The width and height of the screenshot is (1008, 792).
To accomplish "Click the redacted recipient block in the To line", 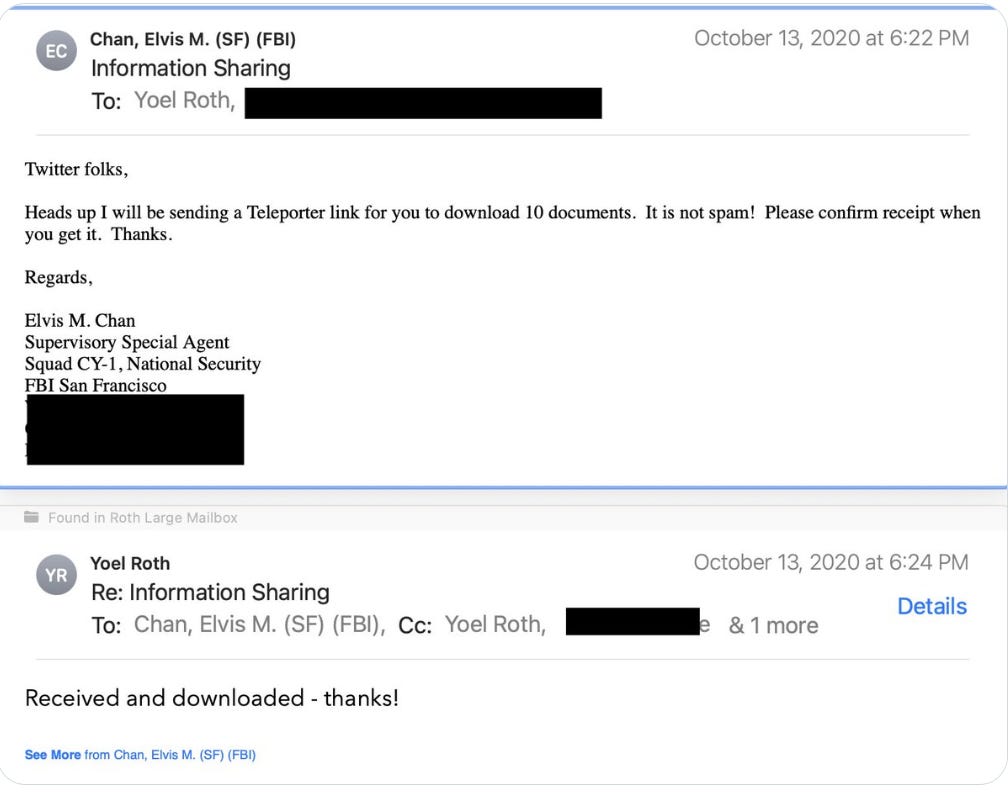I will click(x=425, y=103).
